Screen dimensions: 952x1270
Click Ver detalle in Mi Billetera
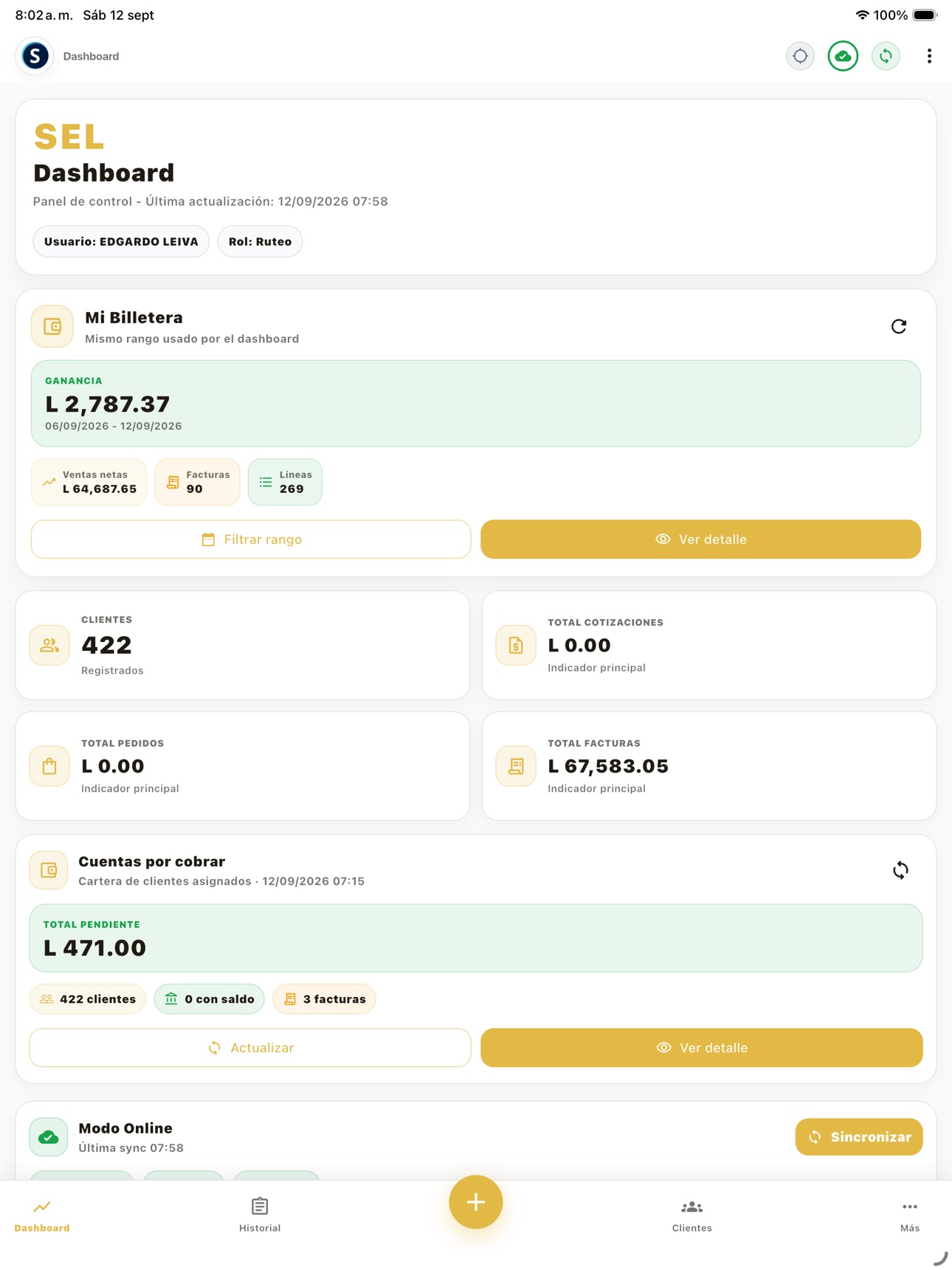pos(700,539)
